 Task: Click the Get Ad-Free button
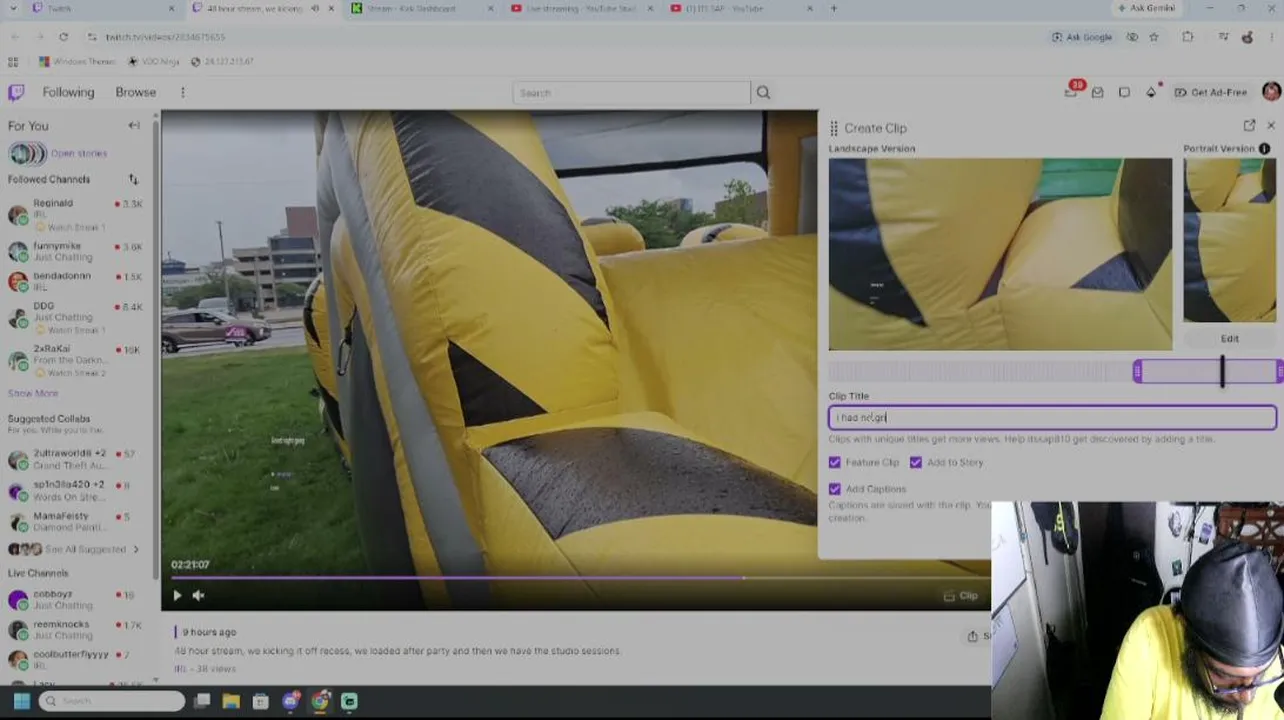(1211, 92)
